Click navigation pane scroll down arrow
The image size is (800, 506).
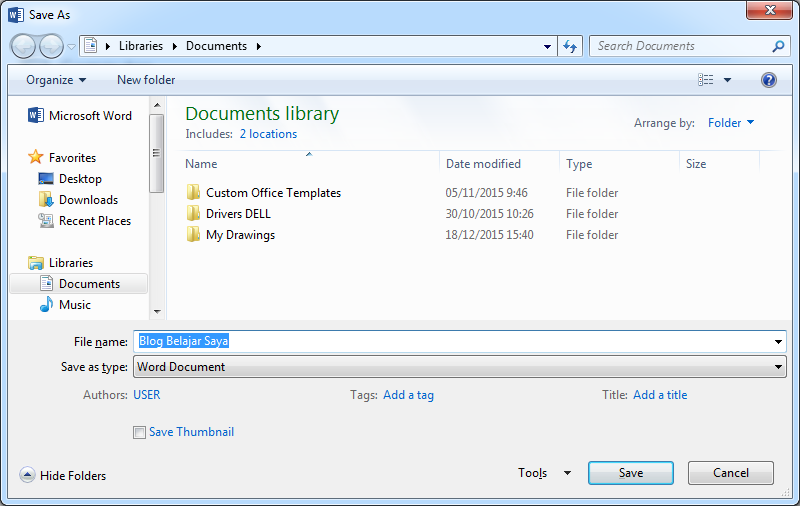click(x=157, y=312)
